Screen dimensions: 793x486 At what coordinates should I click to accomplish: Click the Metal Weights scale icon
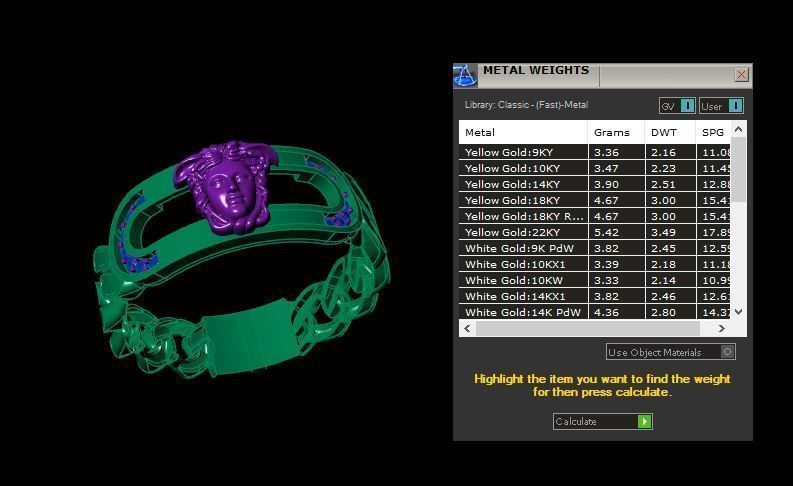[465, 76]
